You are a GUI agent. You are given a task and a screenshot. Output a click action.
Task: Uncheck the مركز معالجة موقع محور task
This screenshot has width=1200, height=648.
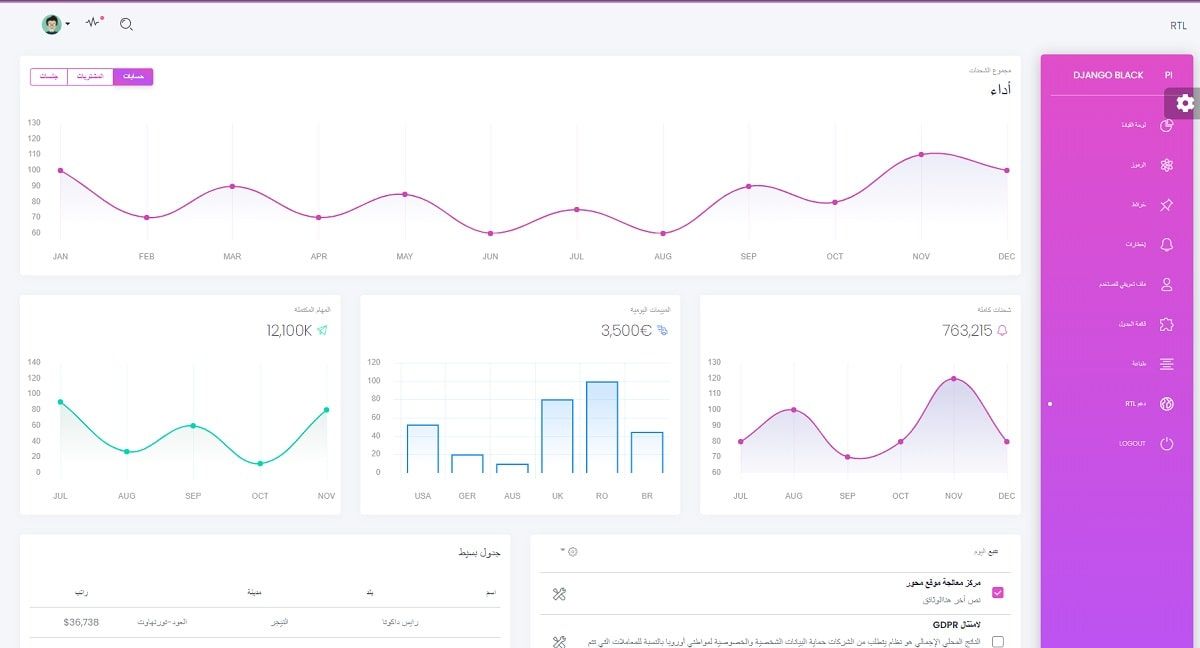pyautogui.click(x=997, y=592)
